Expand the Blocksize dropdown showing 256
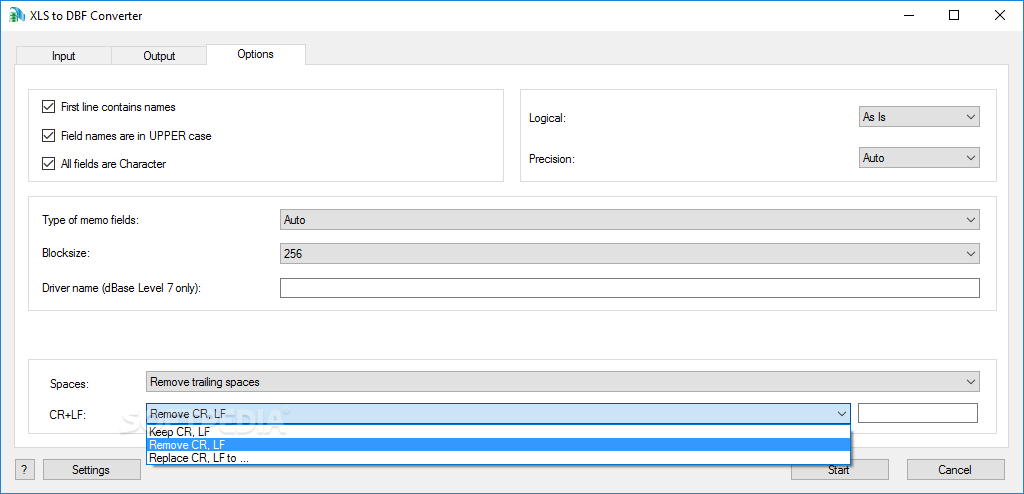Viewport: 1024px width, 494px height. pos(630,254)
